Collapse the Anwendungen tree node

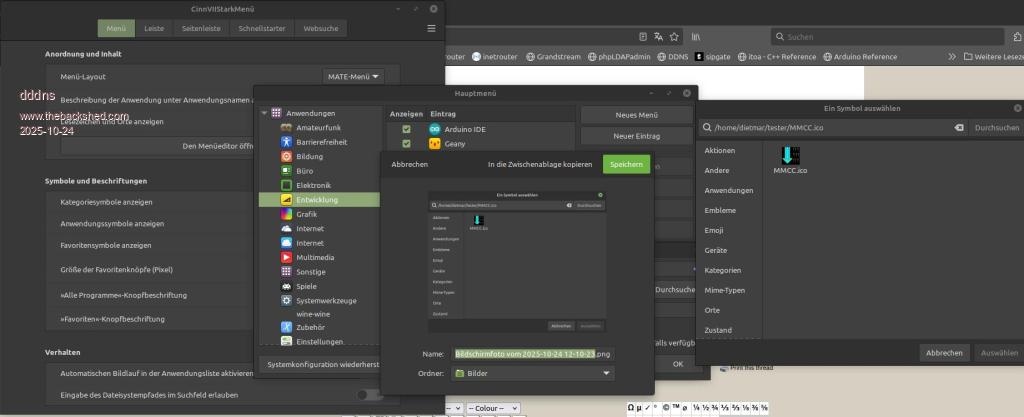[x=265, y=113]
